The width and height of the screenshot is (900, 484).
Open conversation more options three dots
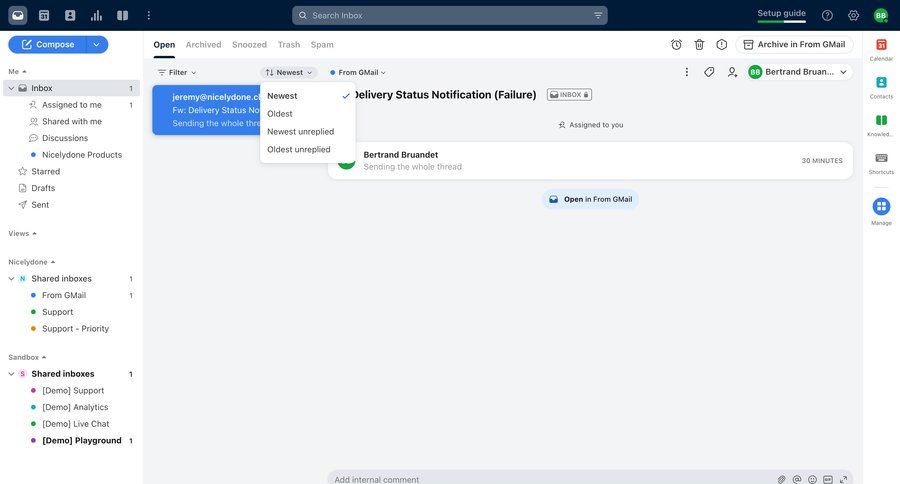686,72
